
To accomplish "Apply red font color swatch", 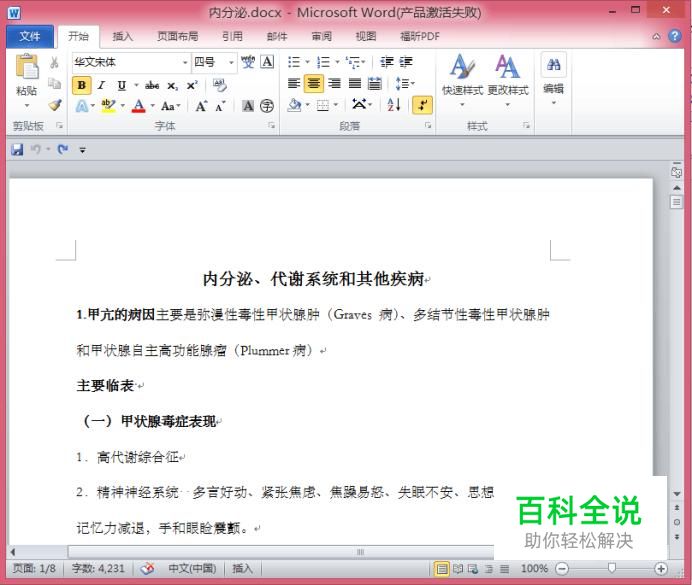I will [x=139, y=106].
